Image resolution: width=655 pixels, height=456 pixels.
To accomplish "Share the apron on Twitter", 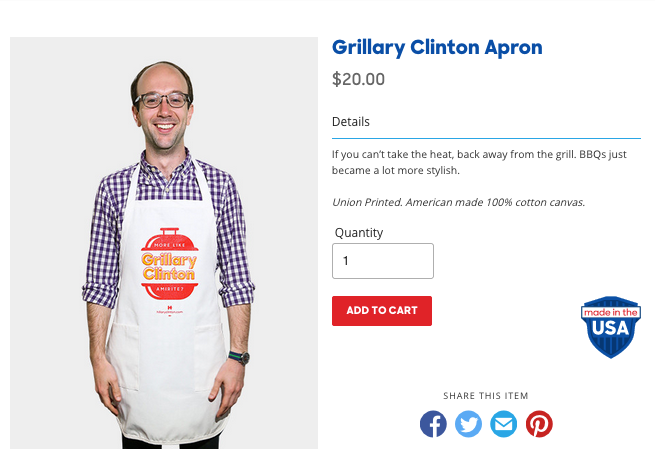I will [468, 424].
